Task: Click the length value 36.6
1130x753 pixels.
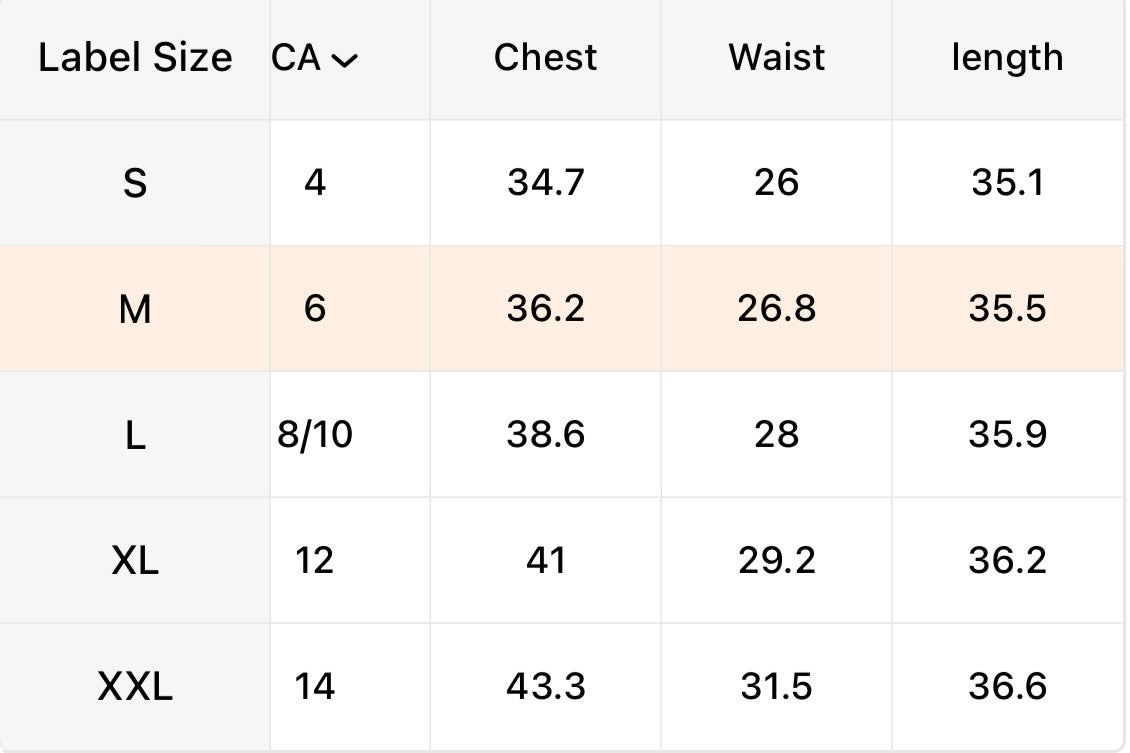Action: coord(1007,687)
